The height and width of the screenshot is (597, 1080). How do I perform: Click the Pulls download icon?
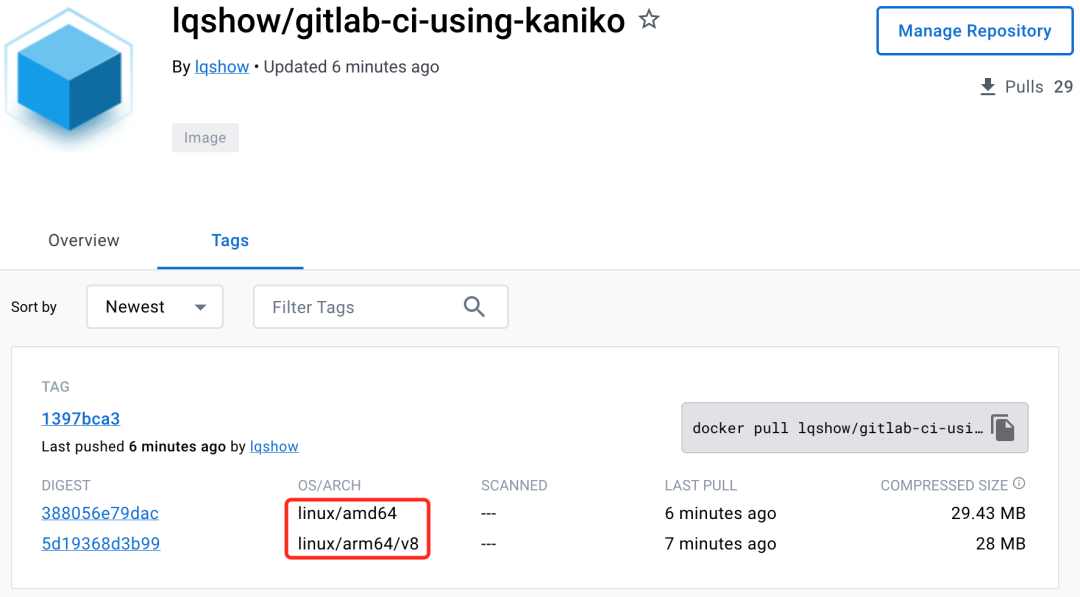[x=988, y=87]
